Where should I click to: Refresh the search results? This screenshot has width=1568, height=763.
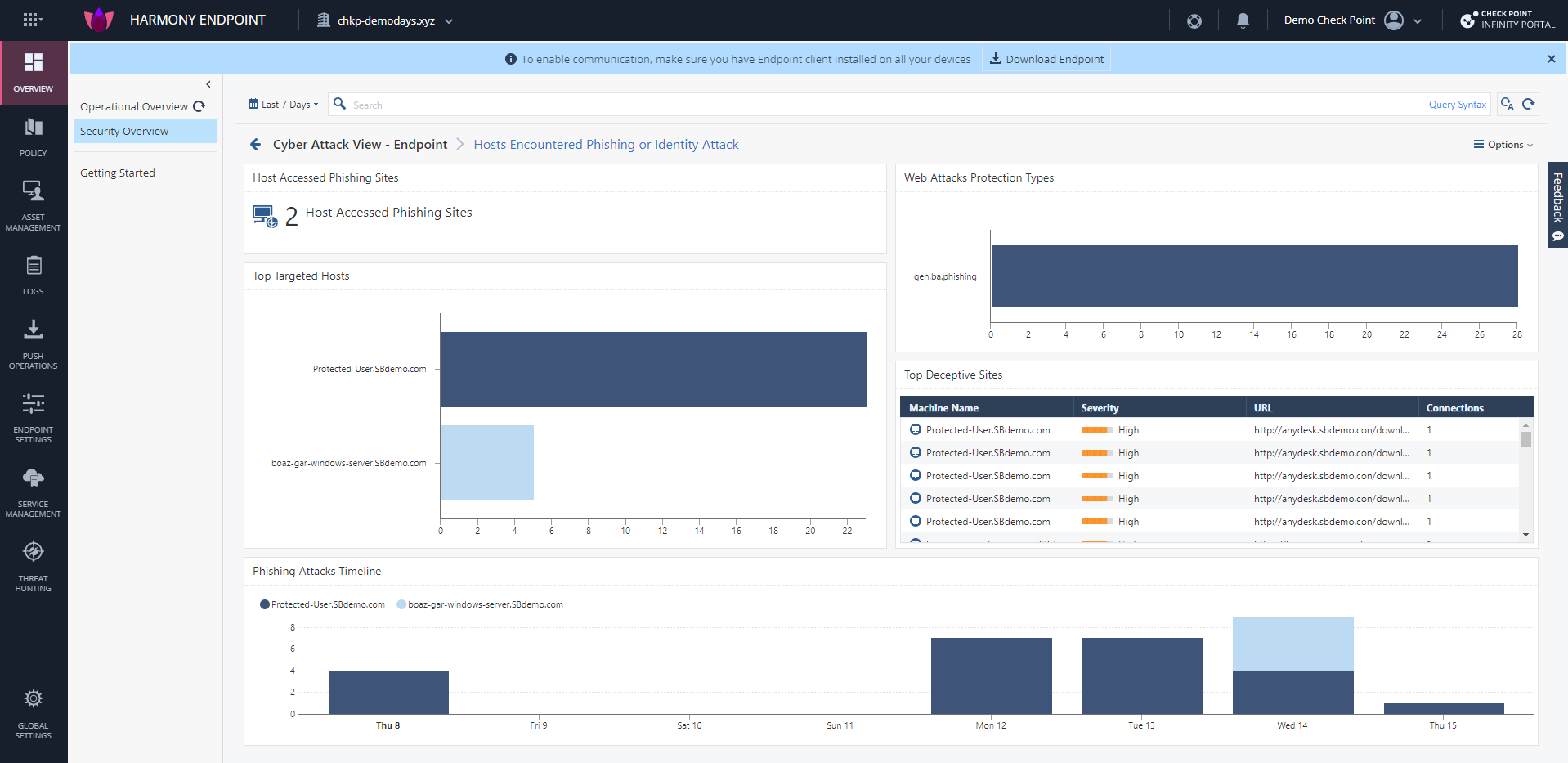tap(1529, 104)
